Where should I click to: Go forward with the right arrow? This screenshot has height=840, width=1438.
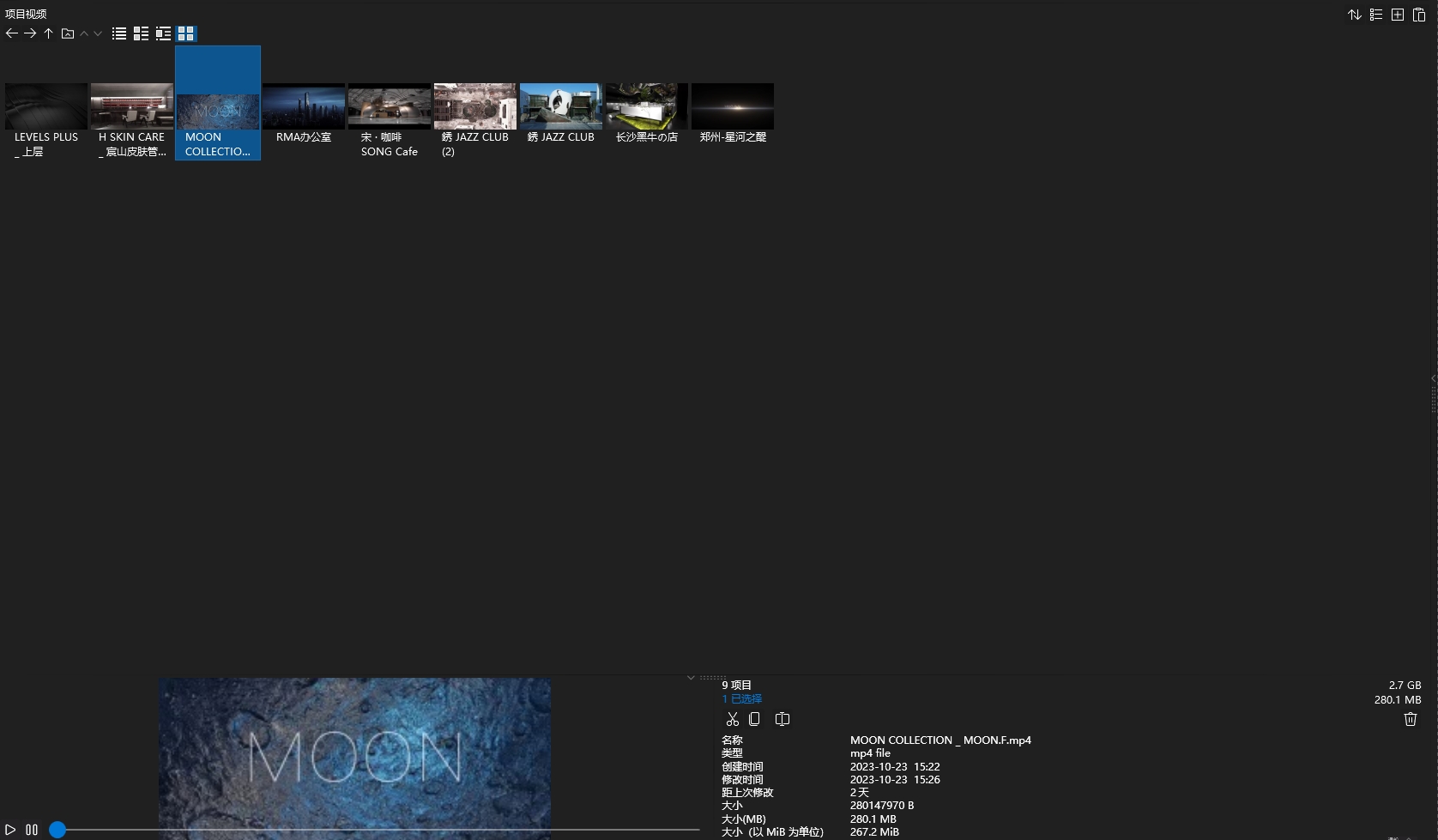tap(30, 33)
